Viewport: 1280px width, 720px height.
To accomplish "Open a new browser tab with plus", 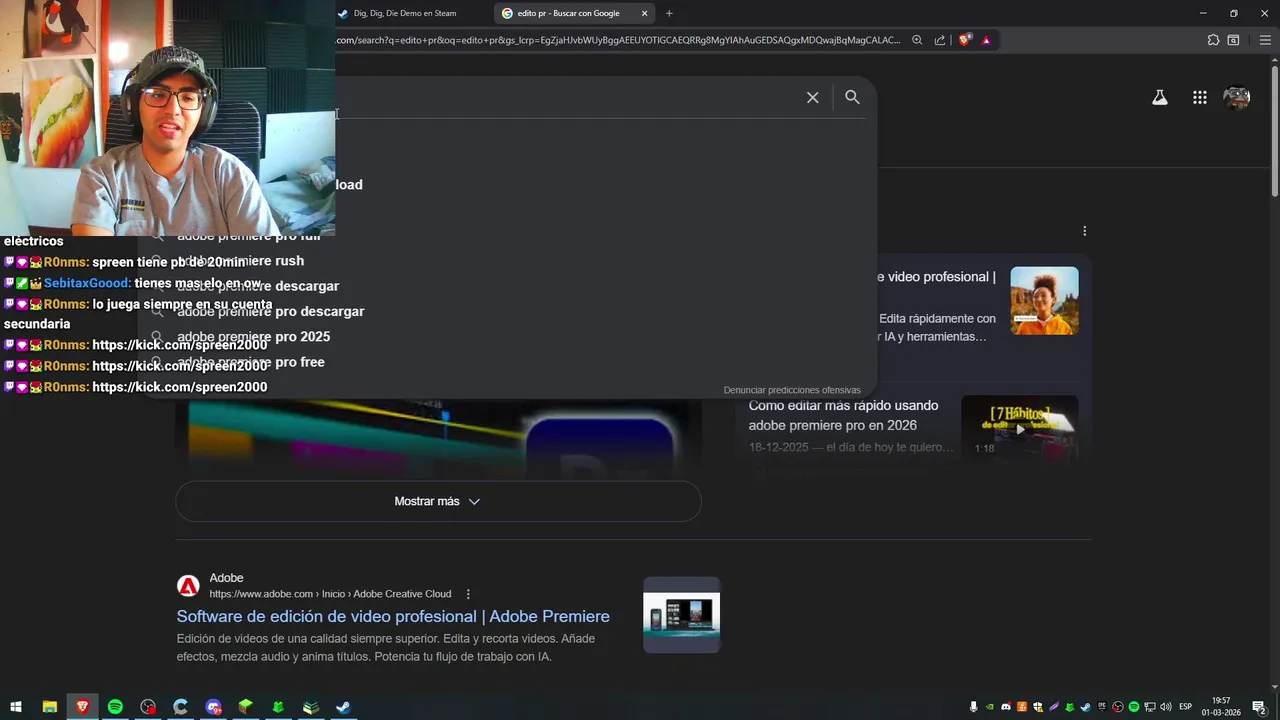I will [x=669, y=13].
